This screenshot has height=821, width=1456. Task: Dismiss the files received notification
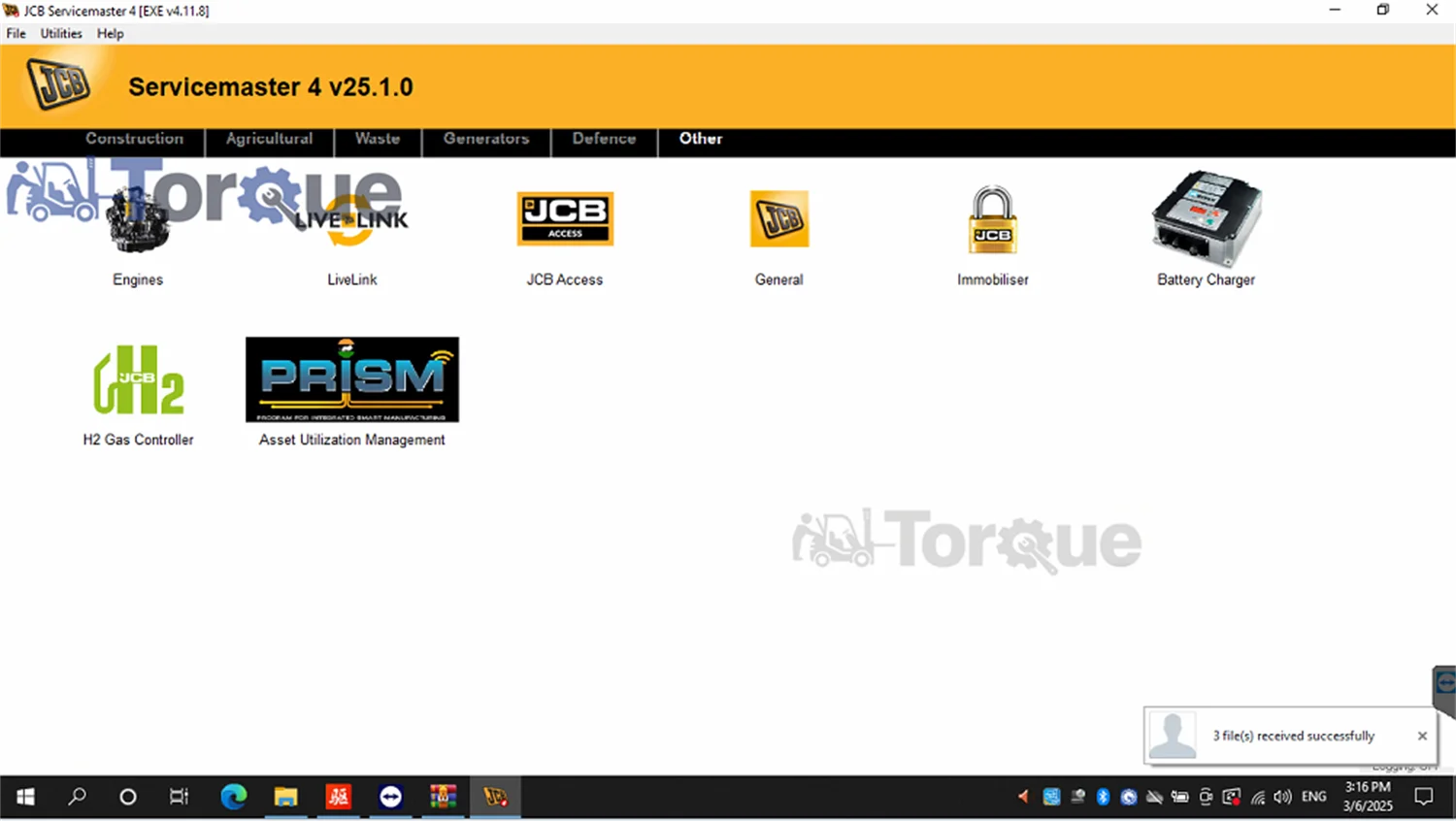click(1422, 736)
